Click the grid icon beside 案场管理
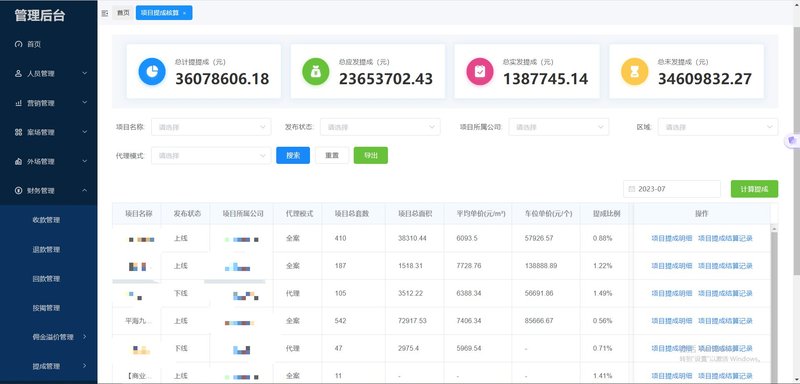This screenshot has width=800, height=384. point(19,132)
